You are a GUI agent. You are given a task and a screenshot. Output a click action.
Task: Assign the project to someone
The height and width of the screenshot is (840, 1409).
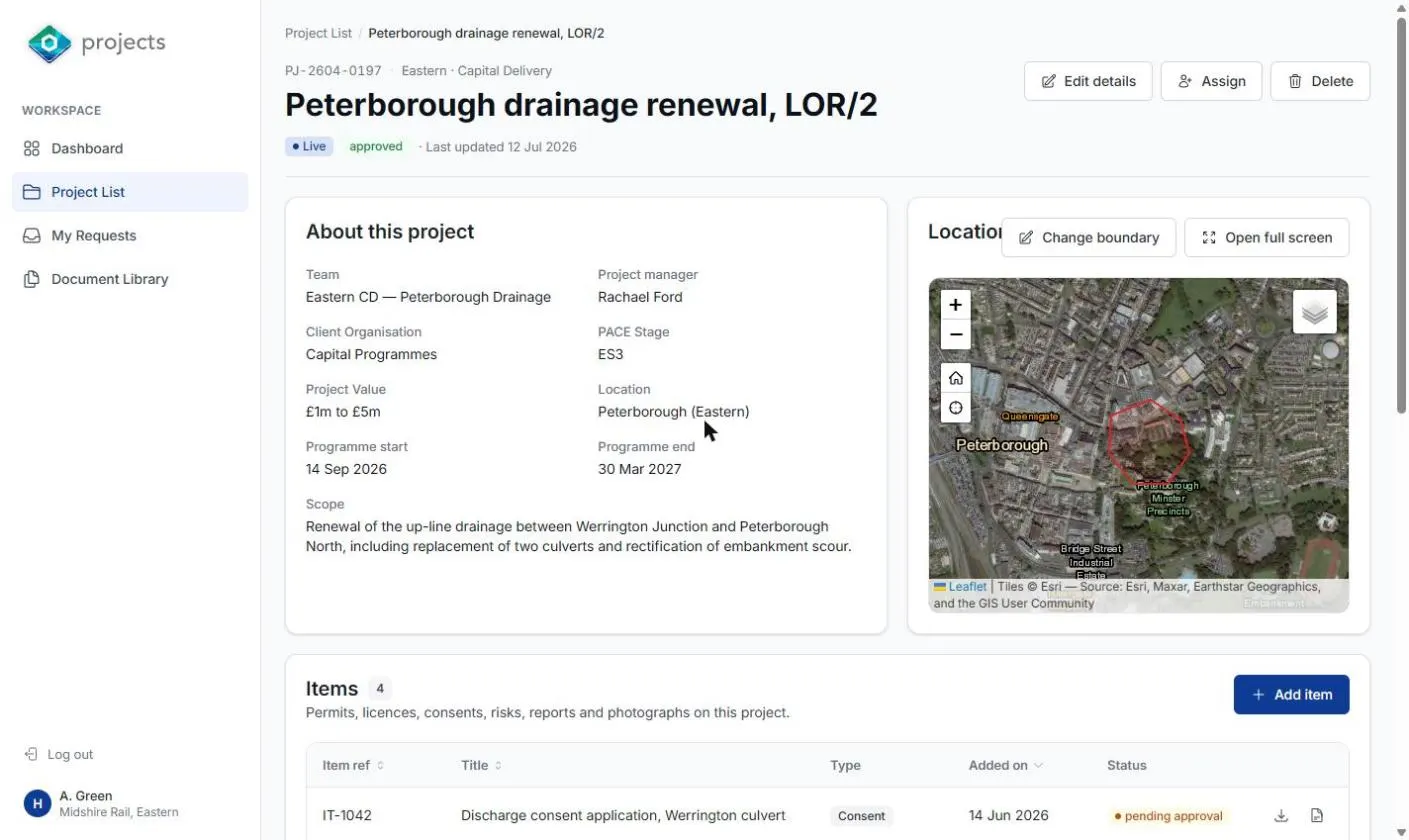coord(1211,81)
